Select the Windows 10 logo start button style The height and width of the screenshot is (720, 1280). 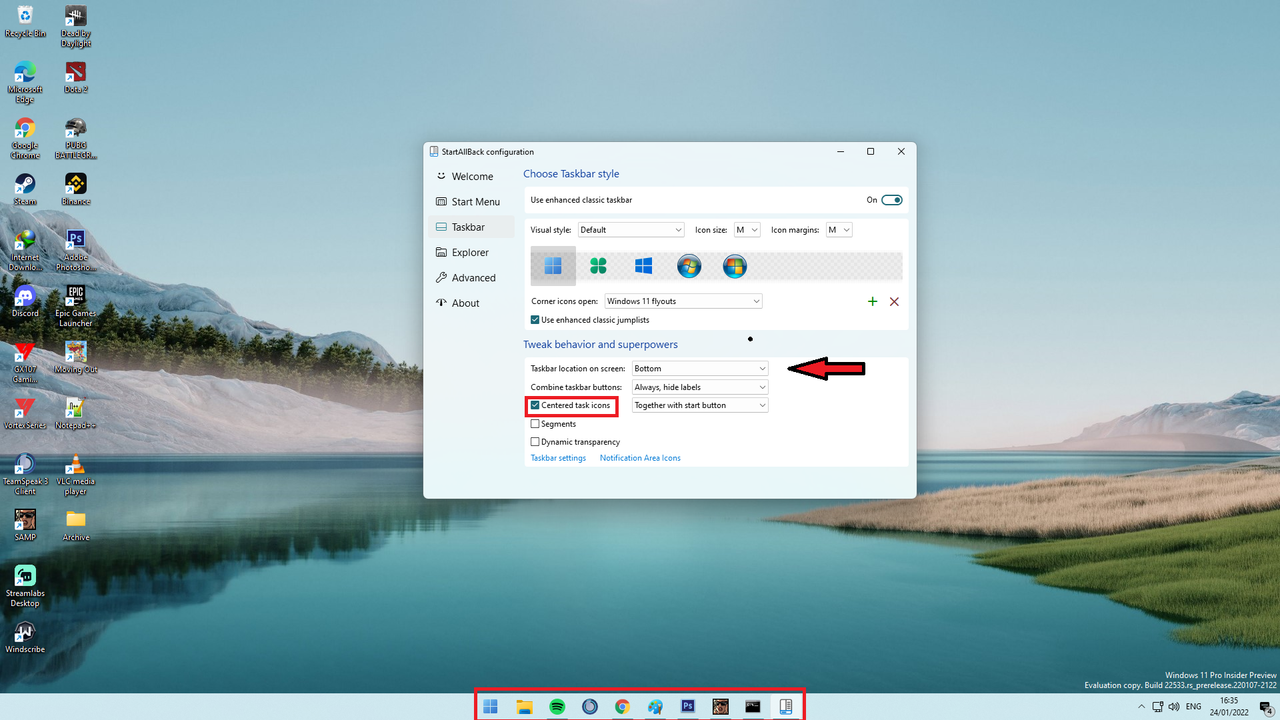point(643,266)
